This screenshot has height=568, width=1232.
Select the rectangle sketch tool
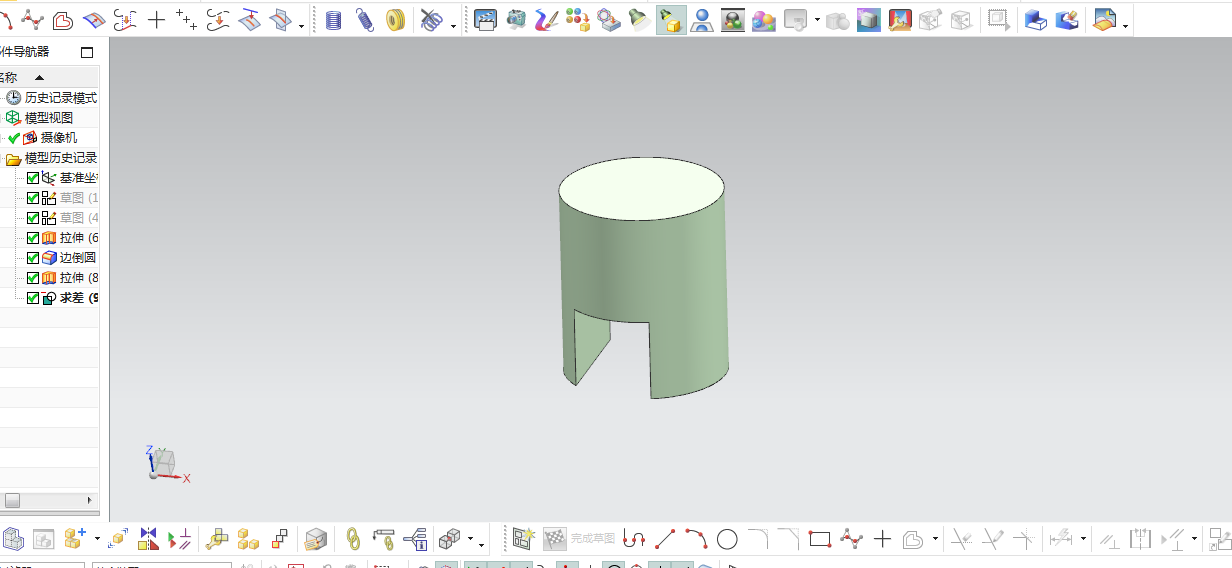(x=820, y=540)
